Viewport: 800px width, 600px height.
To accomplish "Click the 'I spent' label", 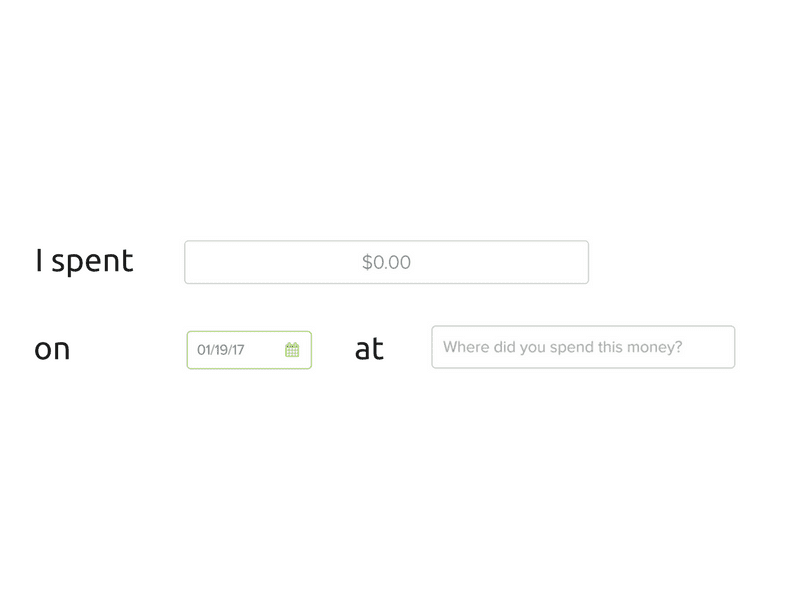I will [84, 261].
